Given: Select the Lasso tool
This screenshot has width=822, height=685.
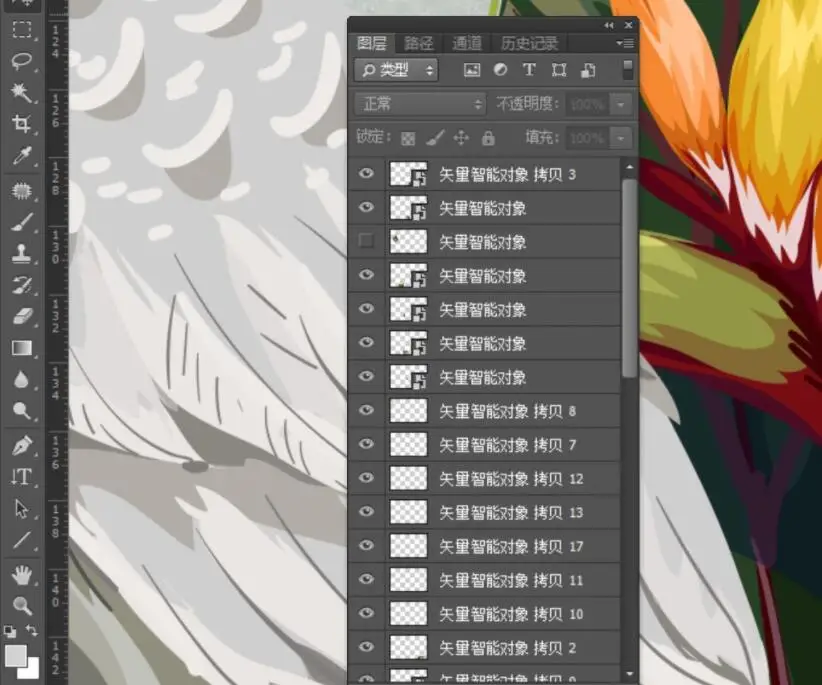Looking at the screenshot, I should pos(21,61).
